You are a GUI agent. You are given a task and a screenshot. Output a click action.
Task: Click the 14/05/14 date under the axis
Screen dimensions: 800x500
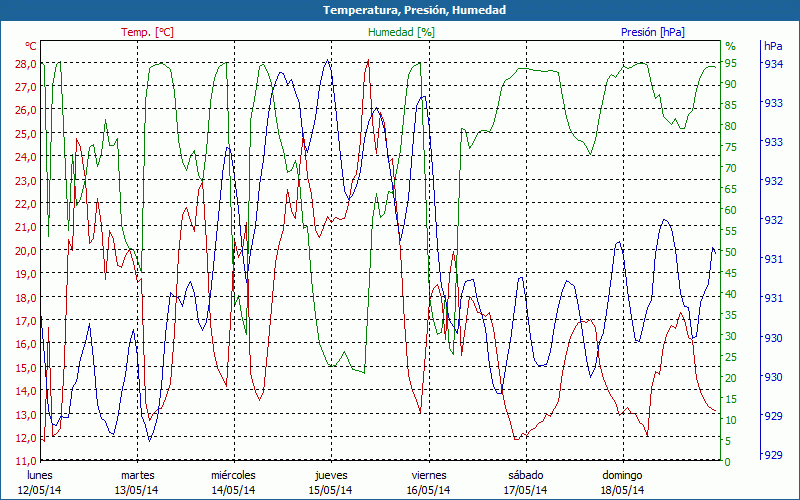(x=233, y=490)
